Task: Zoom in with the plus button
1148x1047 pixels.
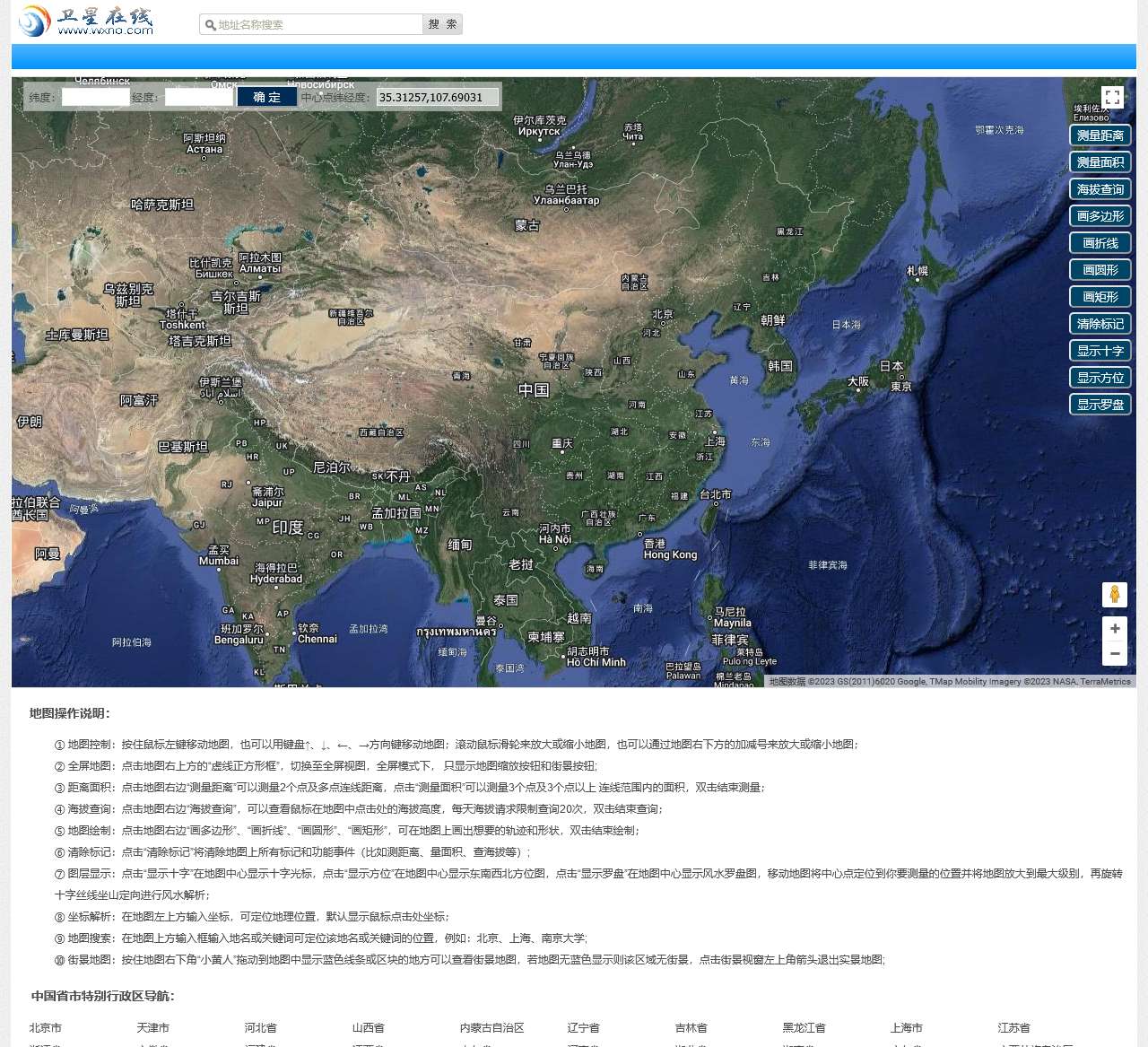Action: 1114,628
